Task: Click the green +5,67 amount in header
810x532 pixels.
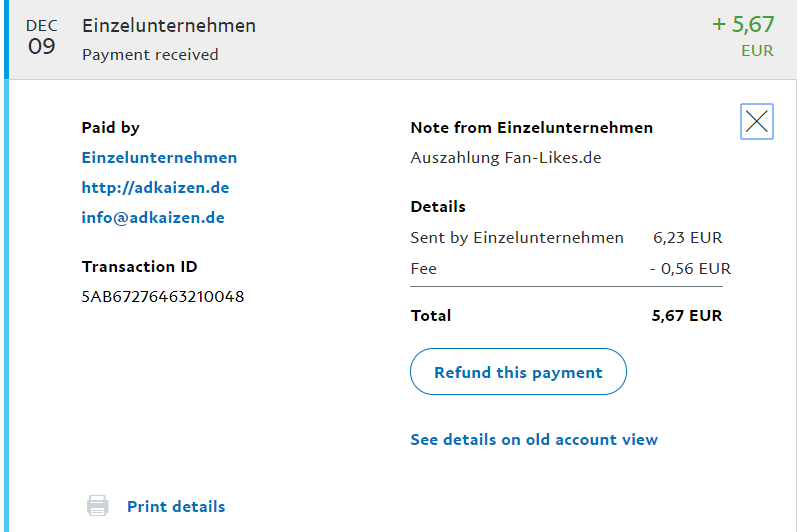Action: coord(743,25)
